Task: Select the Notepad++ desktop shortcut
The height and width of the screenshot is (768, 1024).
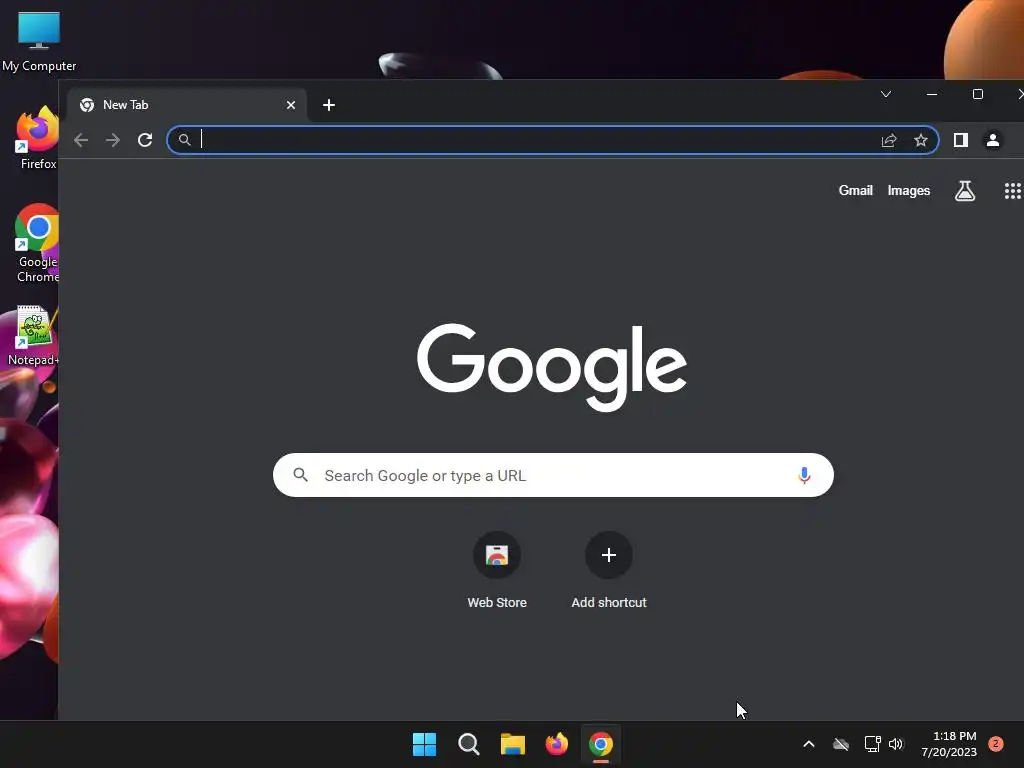Action: pyautogui.click(x=33, y=336)
